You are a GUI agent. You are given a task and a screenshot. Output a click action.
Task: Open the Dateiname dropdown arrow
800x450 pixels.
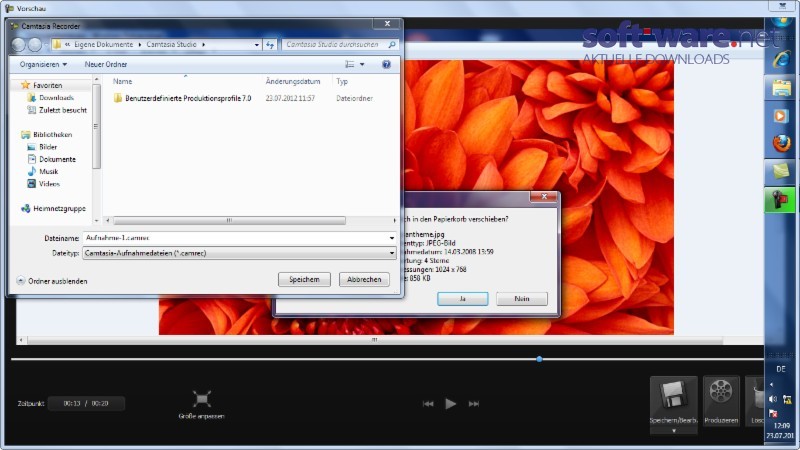[392, 238]
